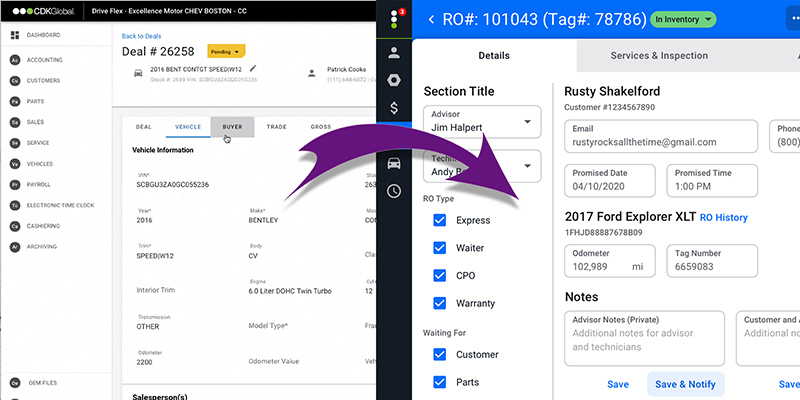Image resolution: width=800 pixels, height=400 pixels.
Task: Disable the Warranty checkbox
Action: coord(439,302)
